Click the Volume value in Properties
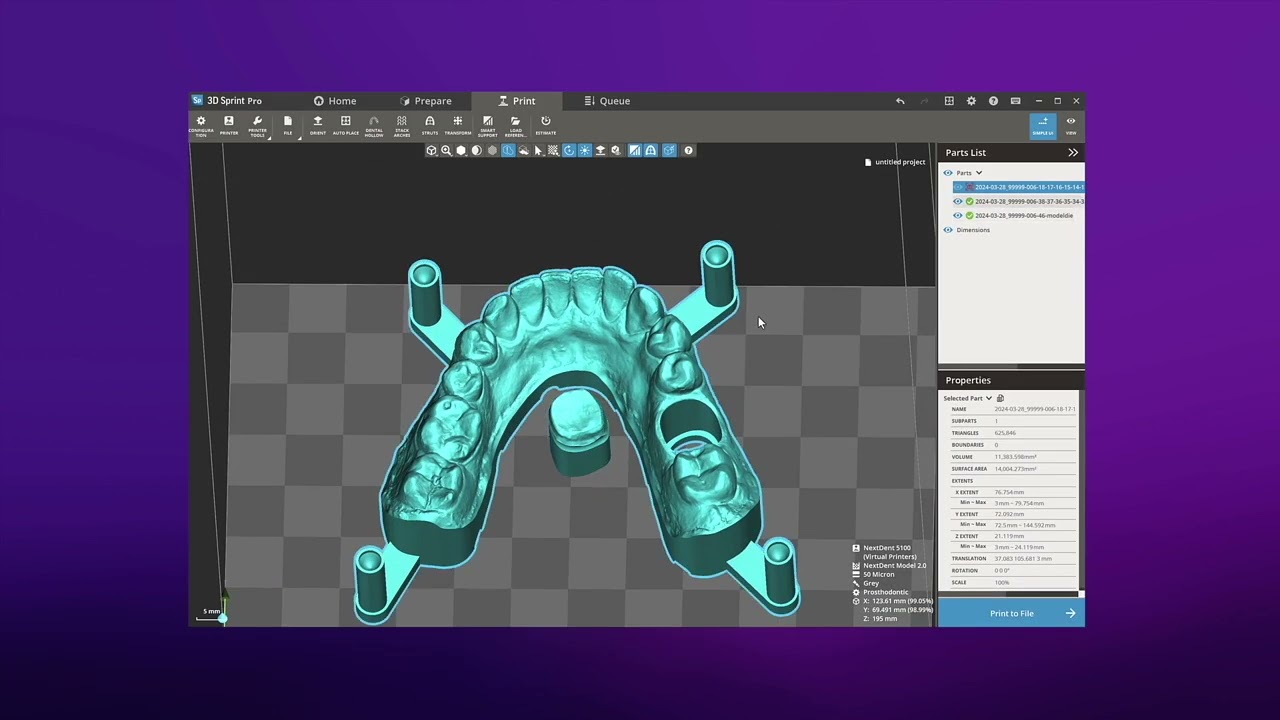The image size is (1280, 720). (x=1015, y=457)
